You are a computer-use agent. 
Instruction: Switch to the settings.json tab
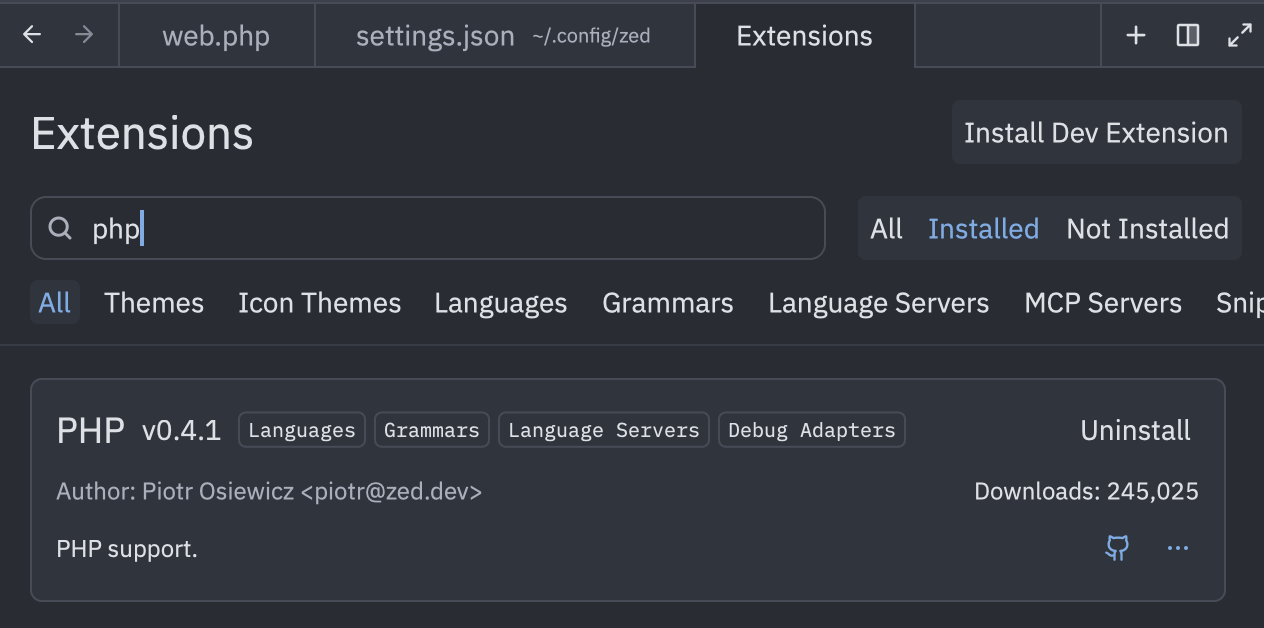(504, 36)
